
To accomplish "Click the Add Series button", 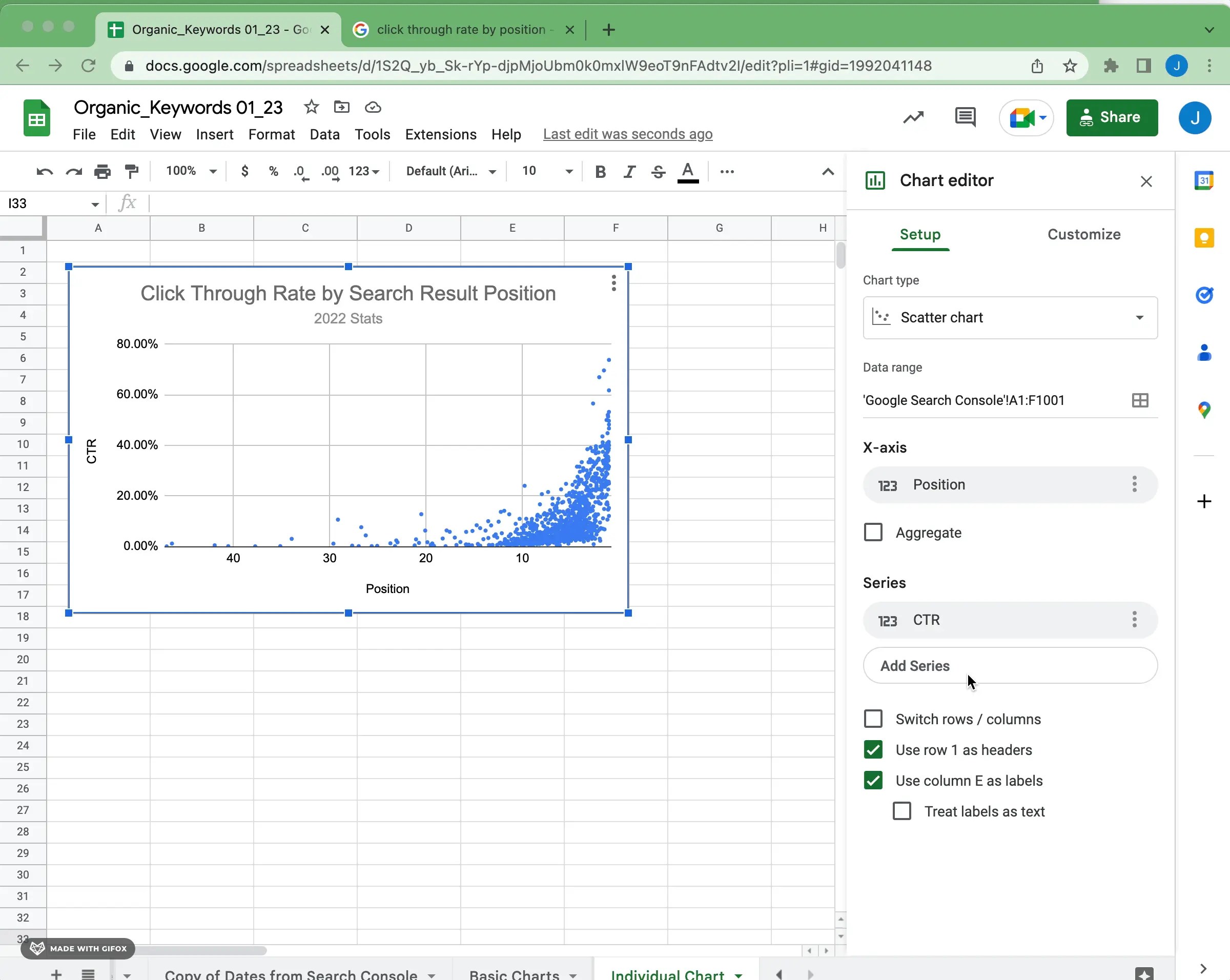I will click(x=1010, y=666).
